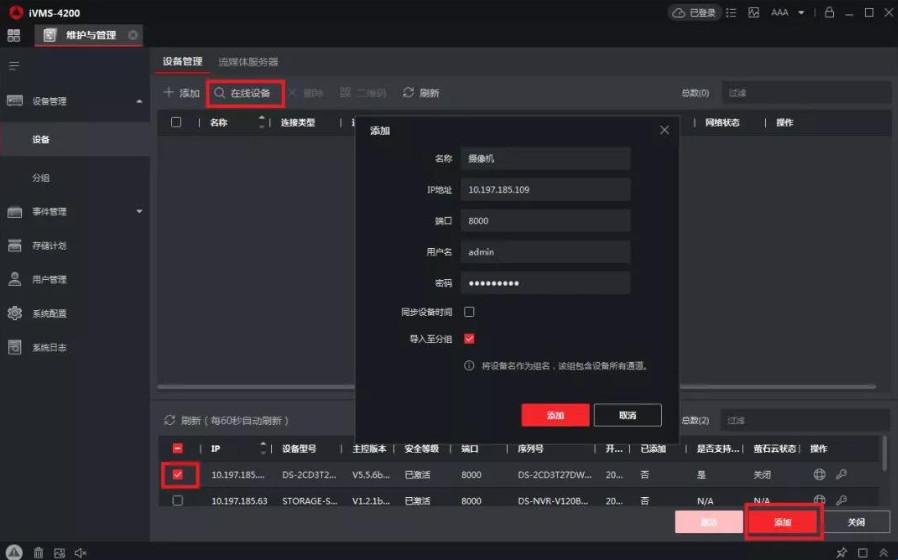Click the key icon for STORAGE-S row
Viewport: 898px width, 560px height.
point(841,500)
